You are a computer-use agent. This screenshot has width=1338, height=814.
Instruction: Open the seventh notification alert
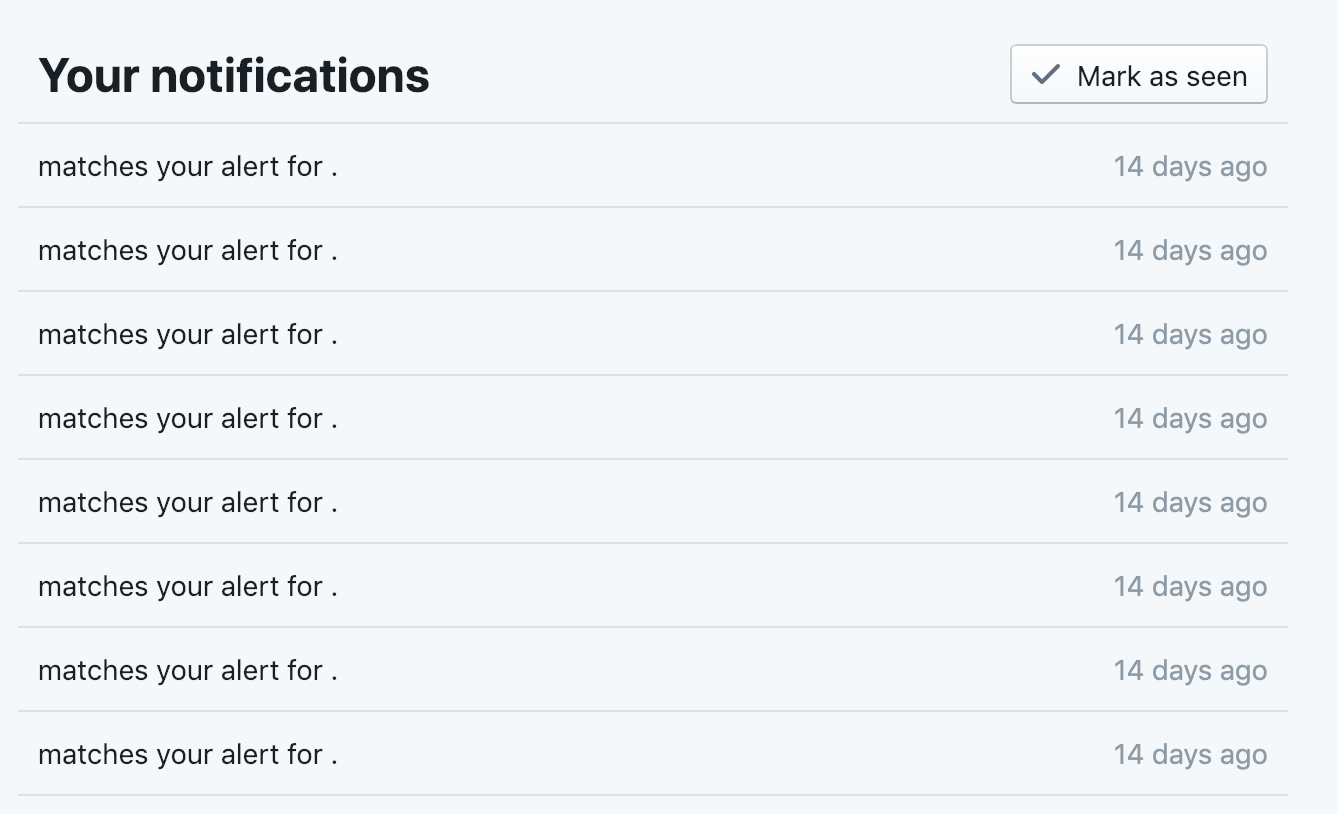tap(188, 670)
